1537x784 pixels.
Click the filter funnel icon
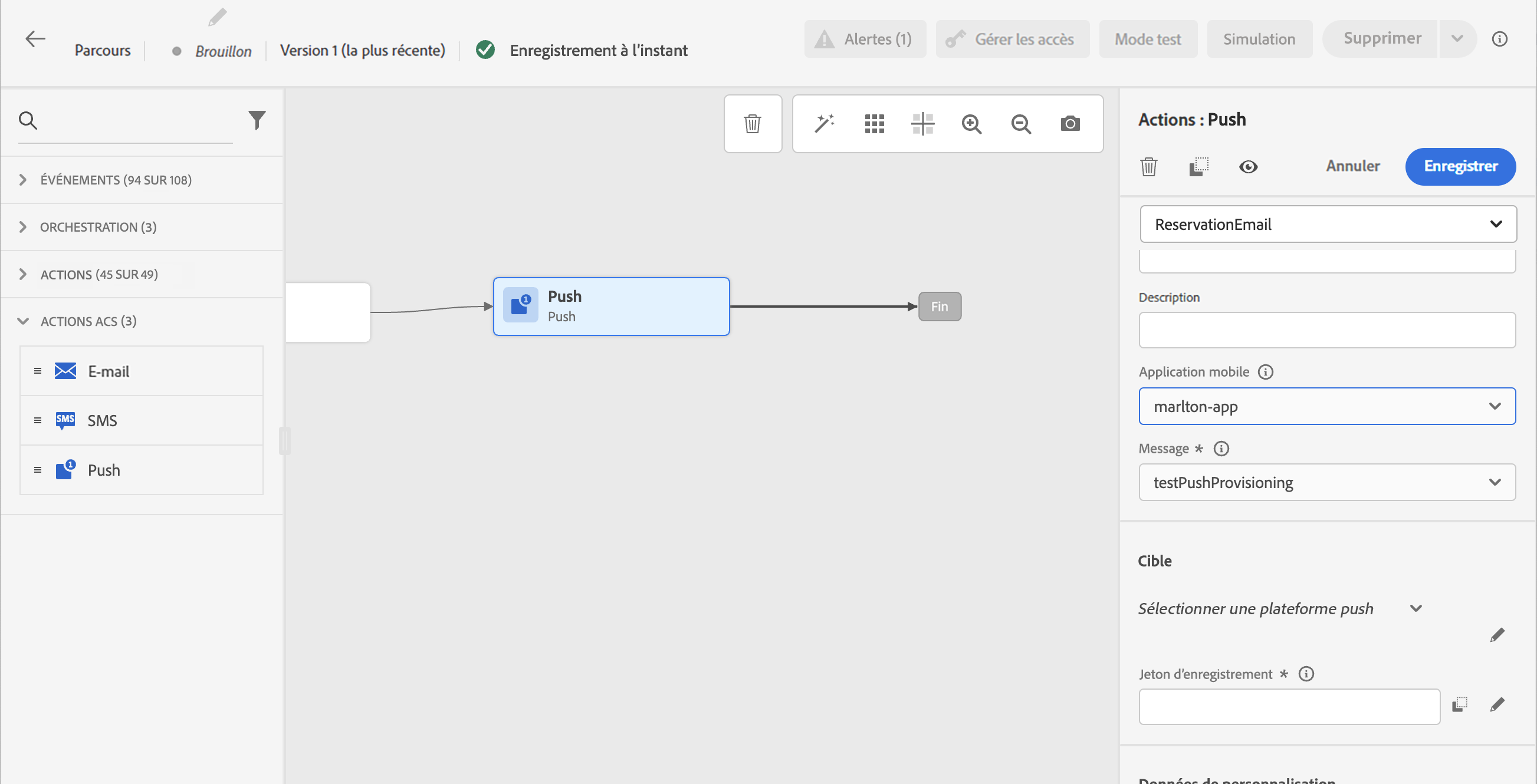coord(257,120)
